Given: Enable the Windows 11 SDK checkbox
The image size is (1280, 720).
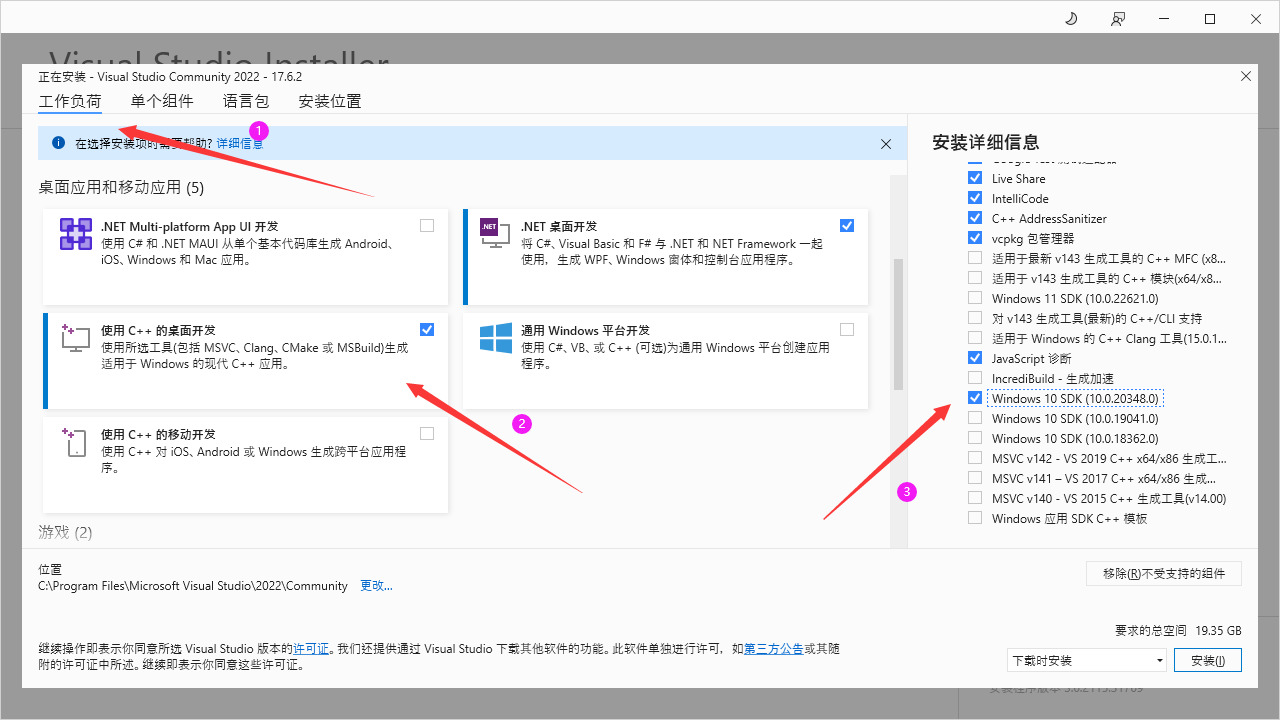Looking at the screenshot, I should 975,298.
